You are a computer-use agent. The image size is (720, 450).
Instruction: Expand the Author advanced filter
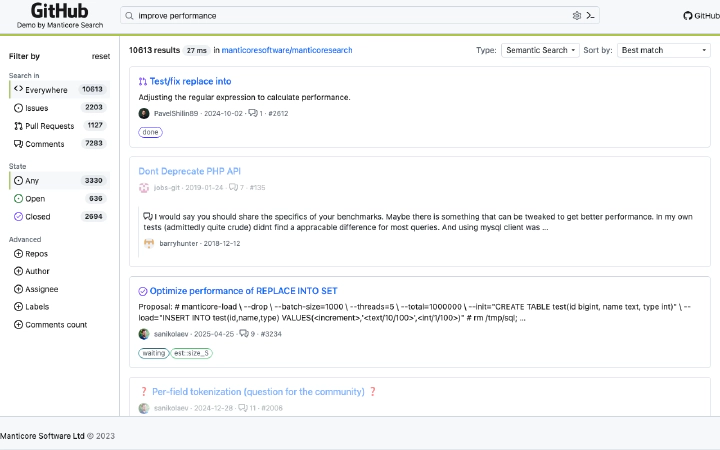point(32,271)
